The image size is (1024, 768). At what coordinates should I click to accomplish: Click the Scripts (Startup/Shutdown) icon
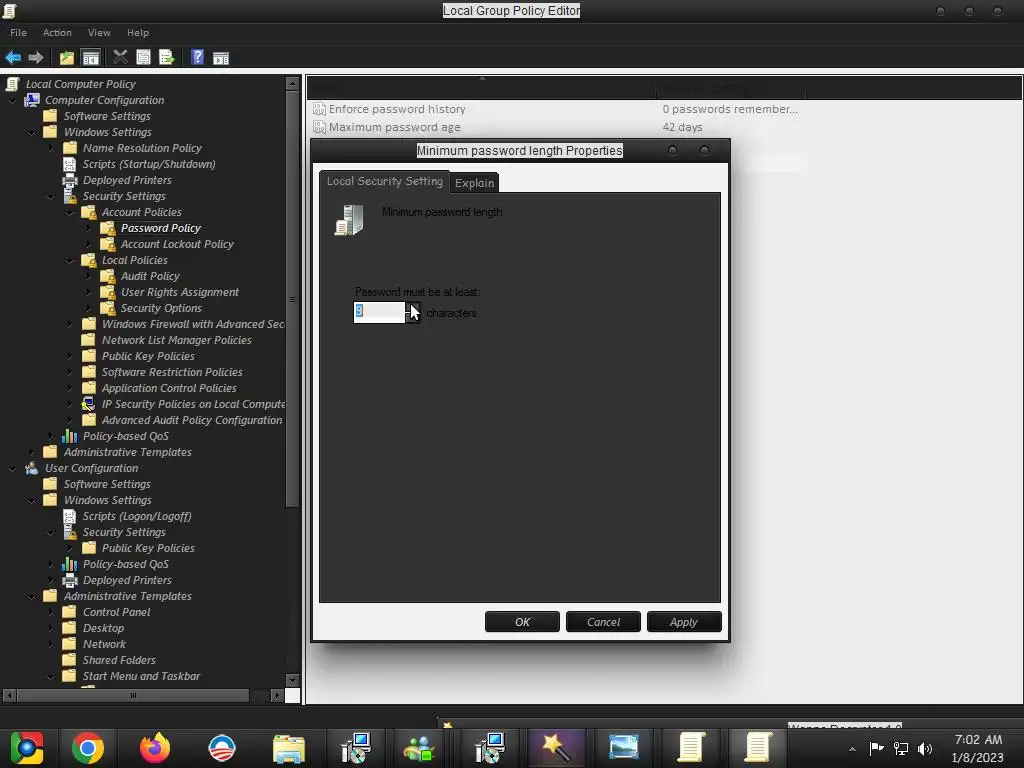point(70,164)
